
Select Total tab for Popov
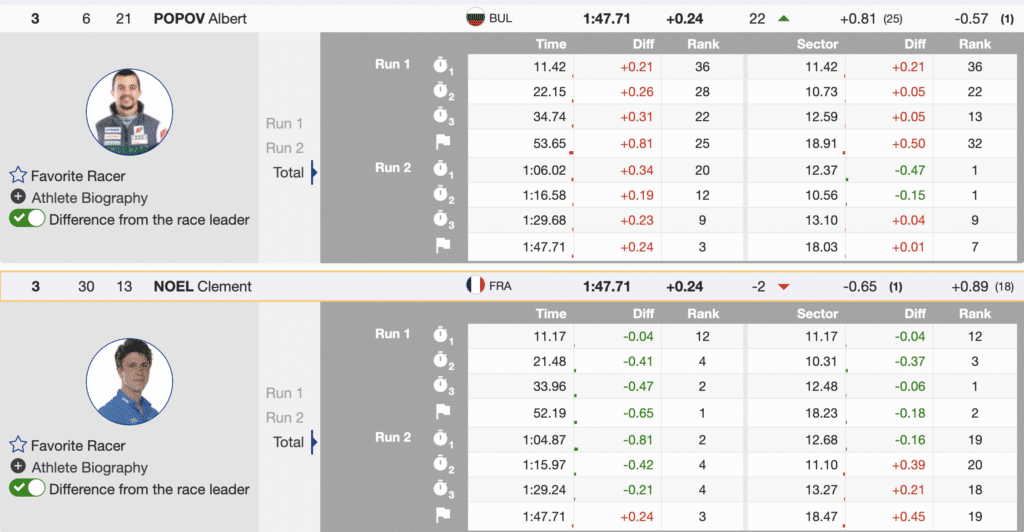tap(288, 172)
